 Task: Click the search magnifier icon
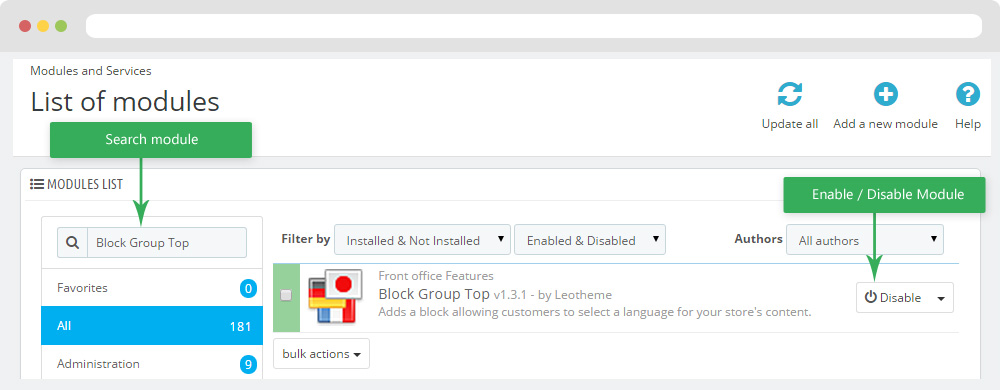pyautogui.click(x=73, y=243)
